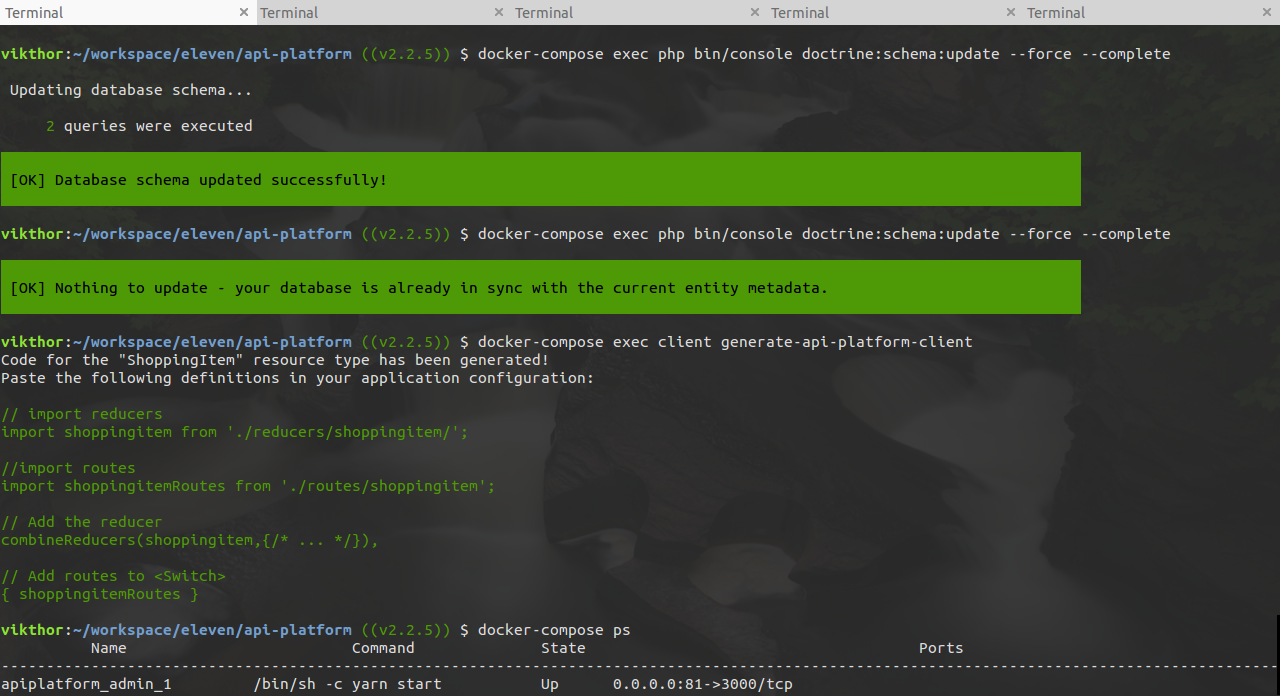The image size is (1280, 696).
Task: Click the apiplatform_admin_1 container row
Action: point(400,684)
